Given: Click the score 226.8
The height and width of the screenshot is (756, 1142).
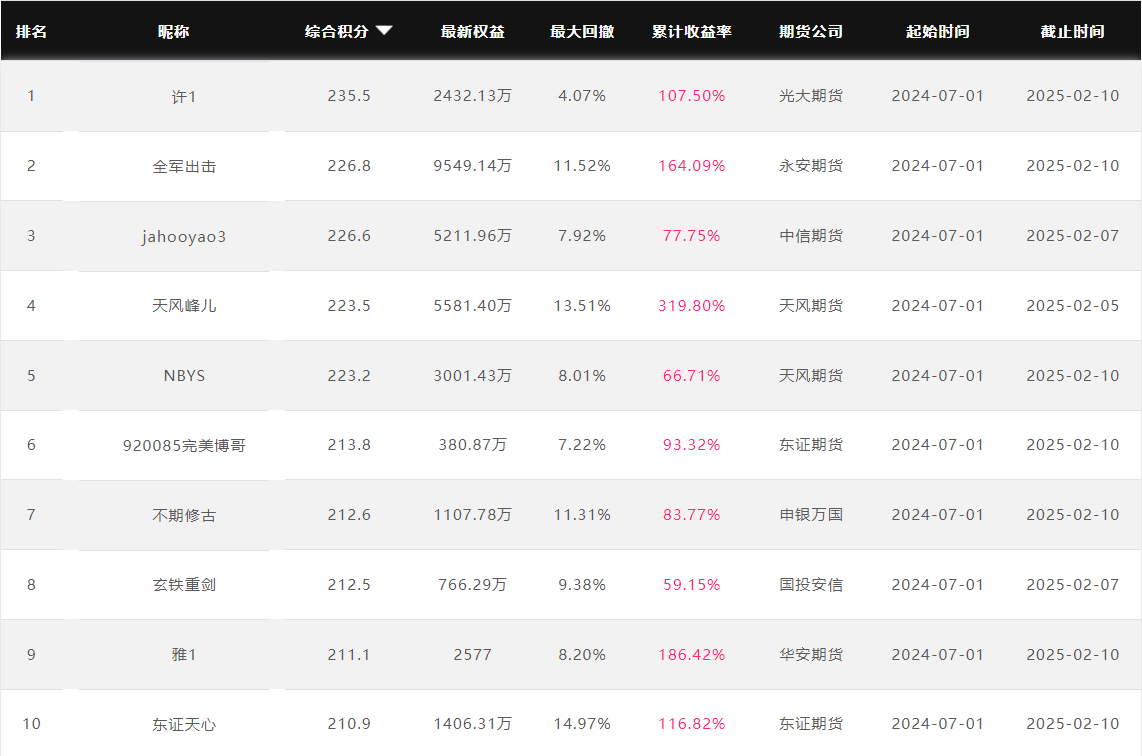Looking at the screenshot, I should click(349, 166).
